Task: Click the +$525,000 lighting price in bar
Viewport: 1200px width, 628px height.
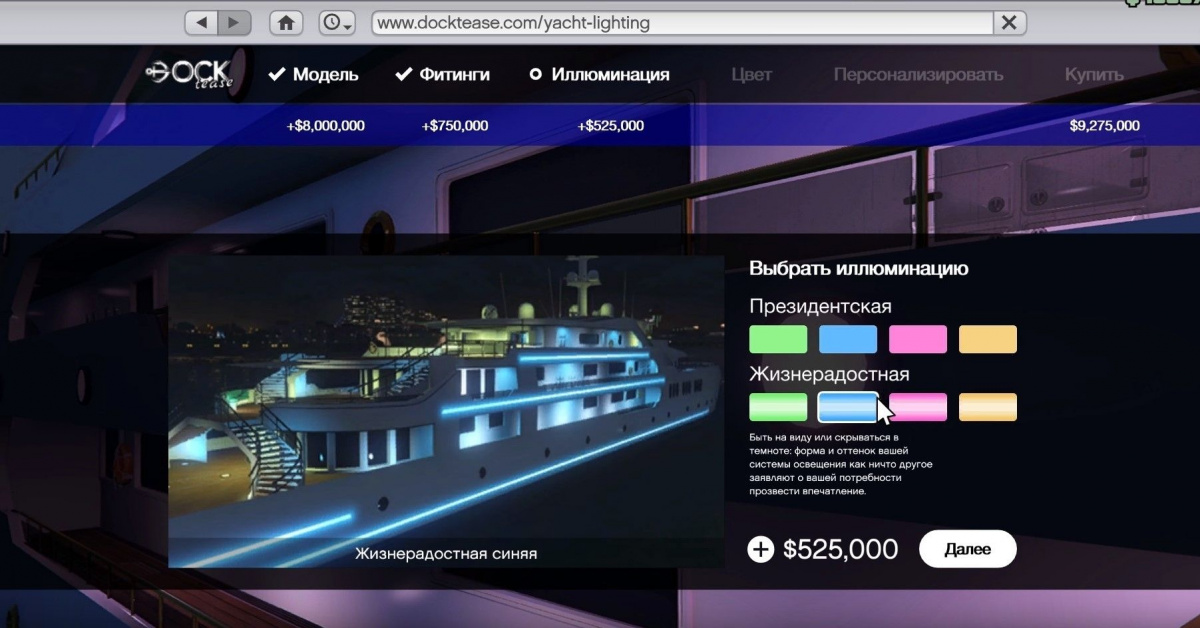Action: [x=611, y=126]
